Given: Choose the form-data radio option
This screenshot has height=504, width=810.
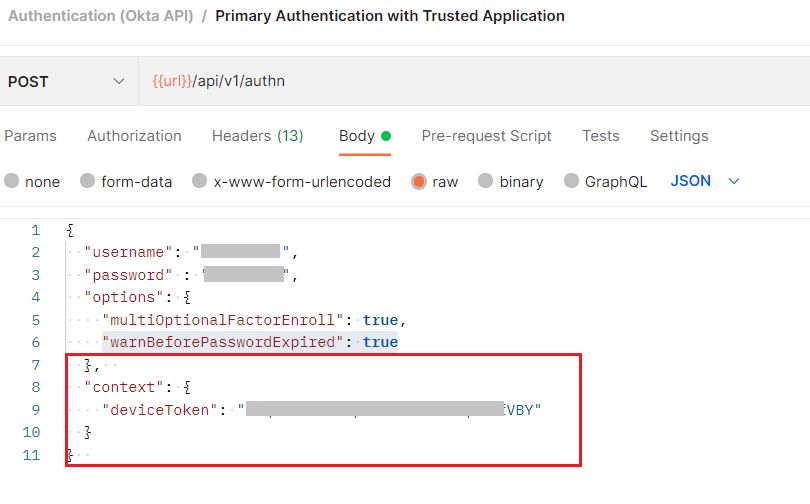Looking at the screenshot, I should pyautogui.click(x=87, y=182).
